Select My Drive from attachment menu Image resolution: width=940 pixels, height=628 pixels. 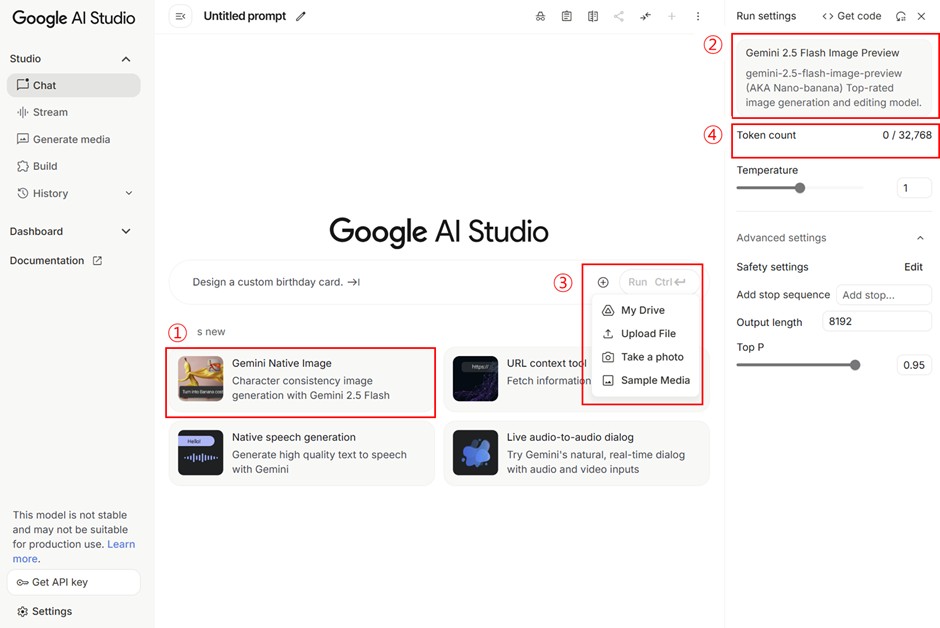tap(646, 310)
